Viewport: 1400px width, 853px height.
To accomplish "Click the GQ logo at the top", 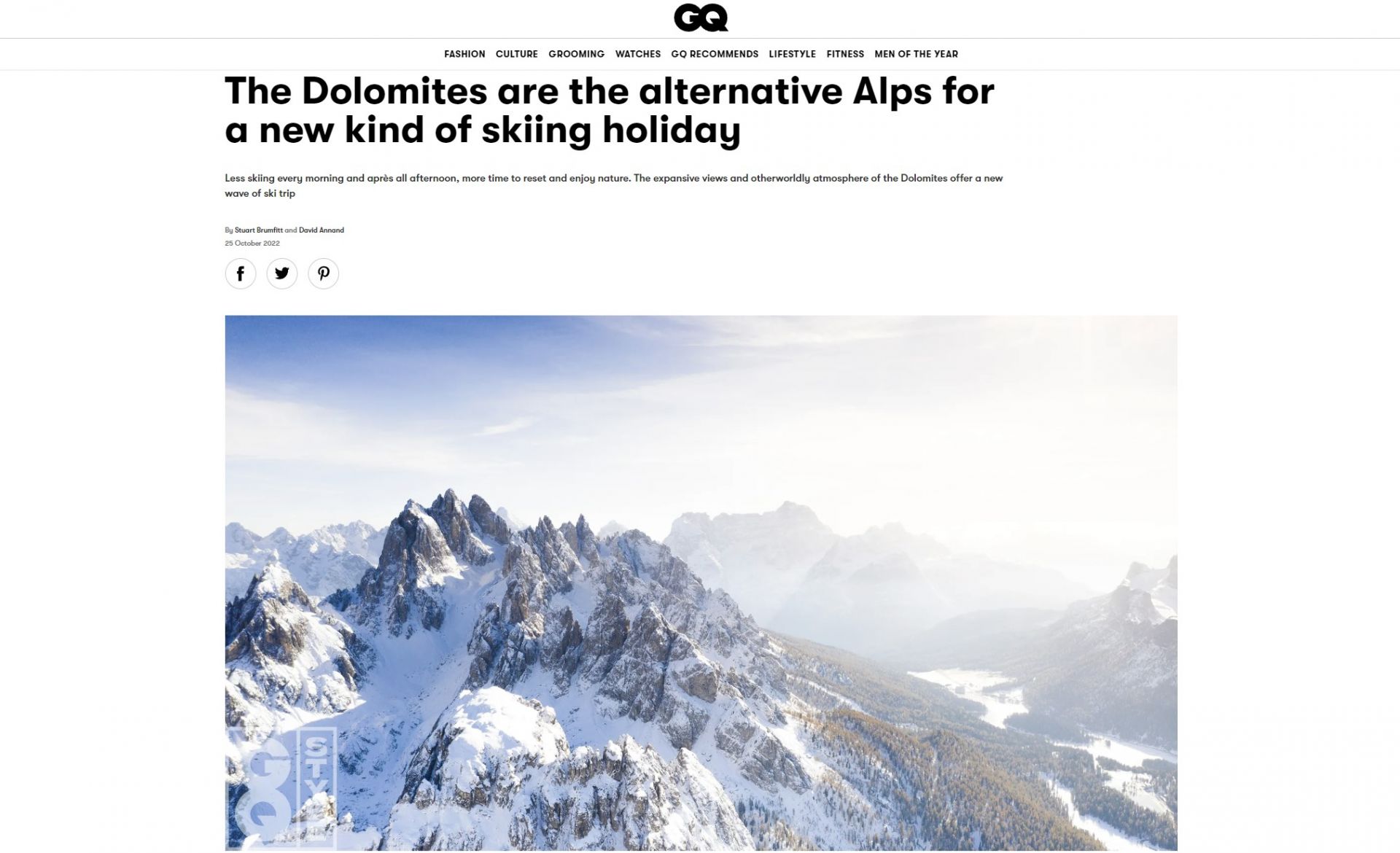I will click(x=700, y=18).
